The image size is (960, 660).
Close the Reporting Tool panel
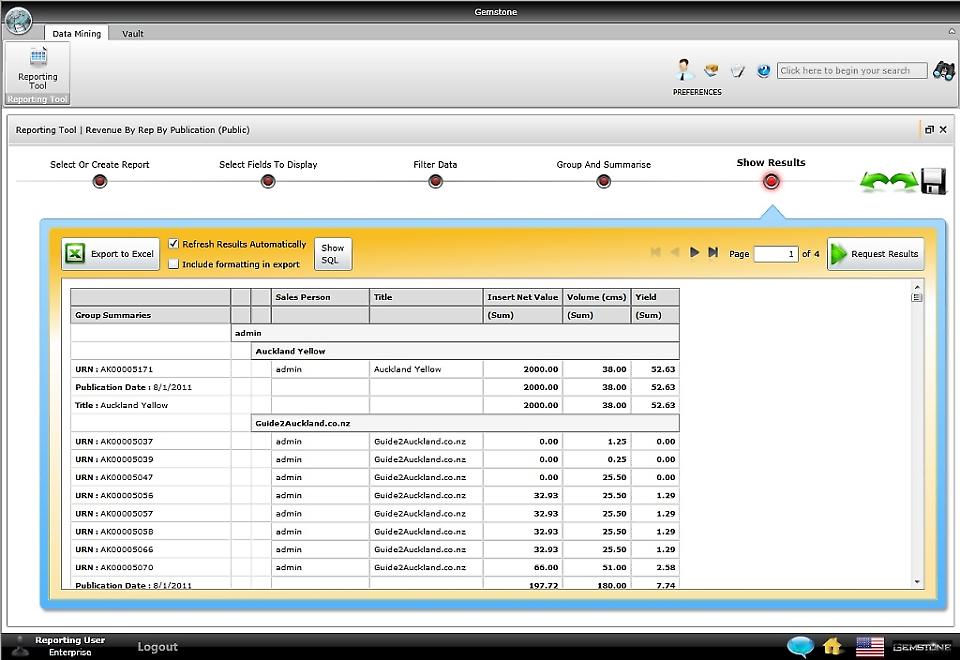click(943, 130)
